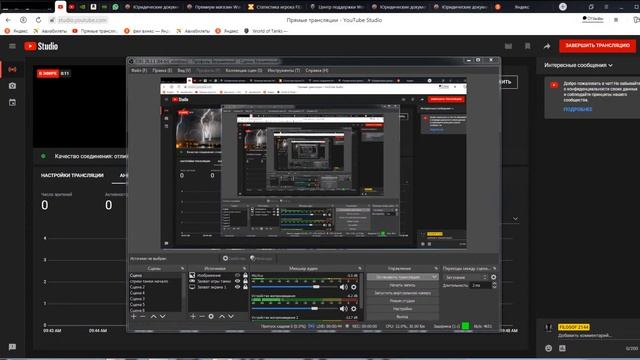Click the ПОДРОБНЕЕ link in chat notice
The image size is (640, 360).
tap(577, 109)
